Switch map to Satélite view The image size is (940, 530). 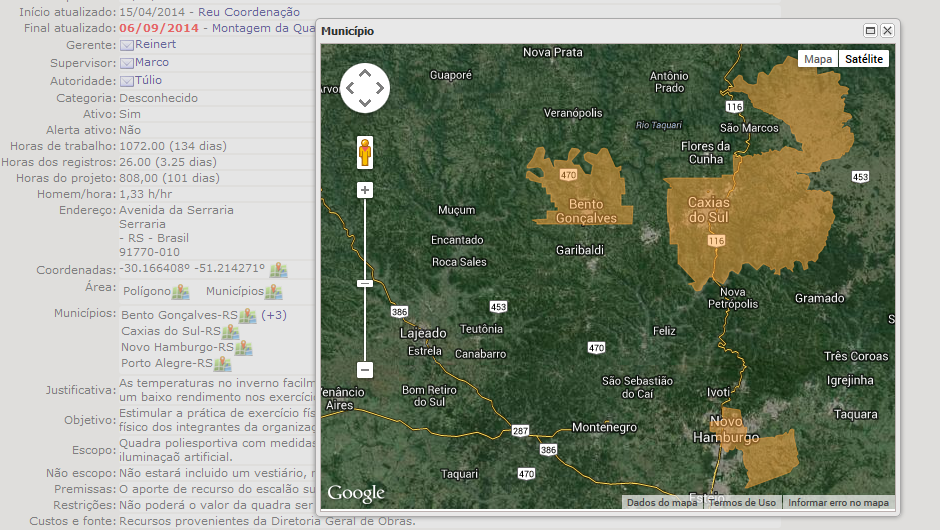pyautogui.click(x=864, y=59)
